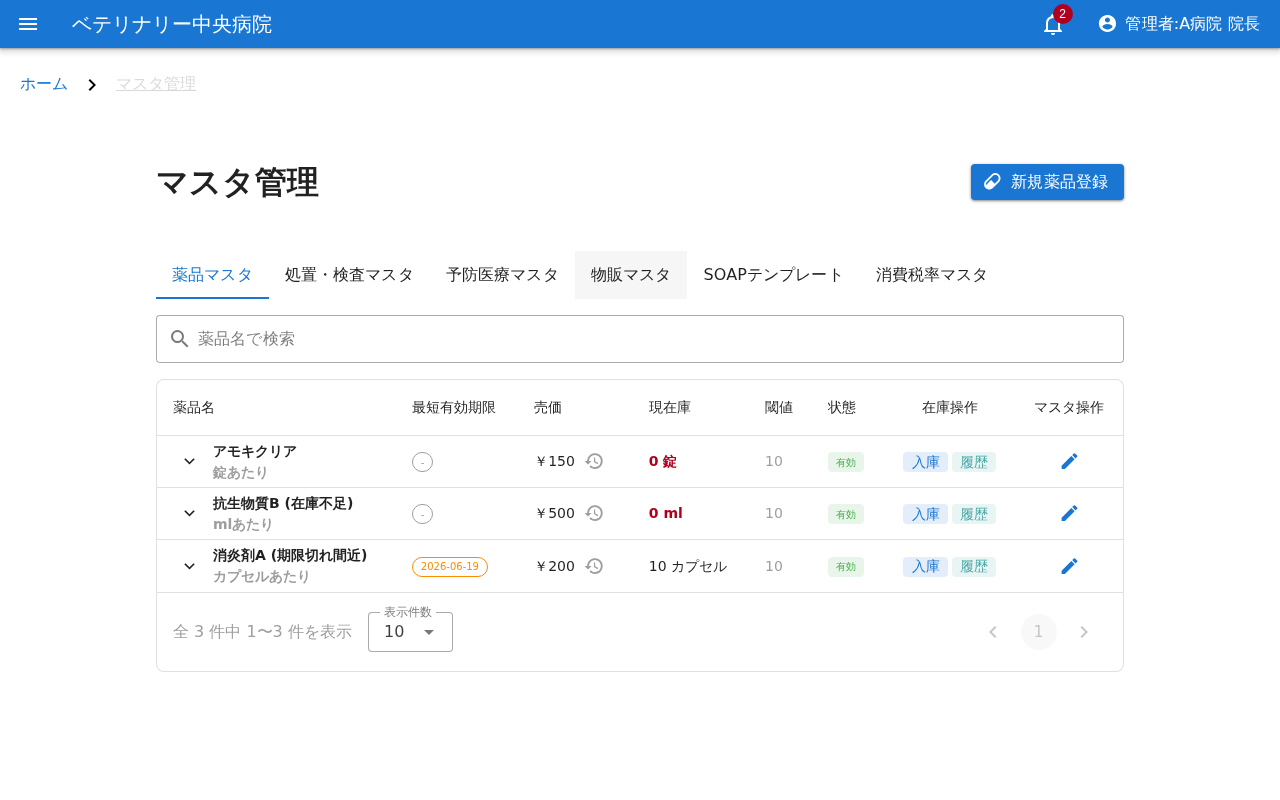Click 在庫操作 column header
The height and width of the screenshot is (800, 1280).
click(950, 408)
